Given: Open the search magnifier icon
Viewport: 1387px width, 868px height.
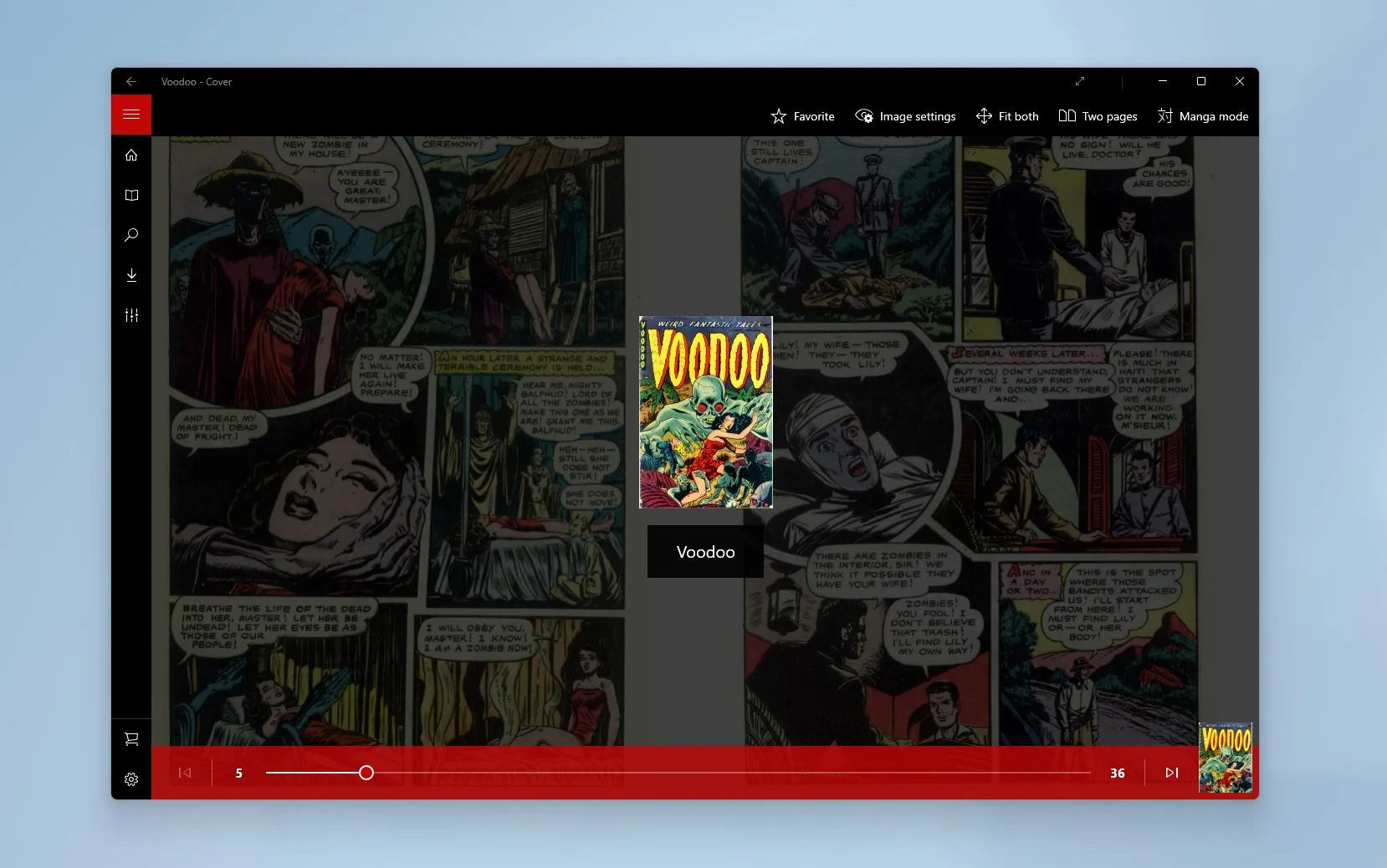Looking at the screenshot, I should click(131, 235).
